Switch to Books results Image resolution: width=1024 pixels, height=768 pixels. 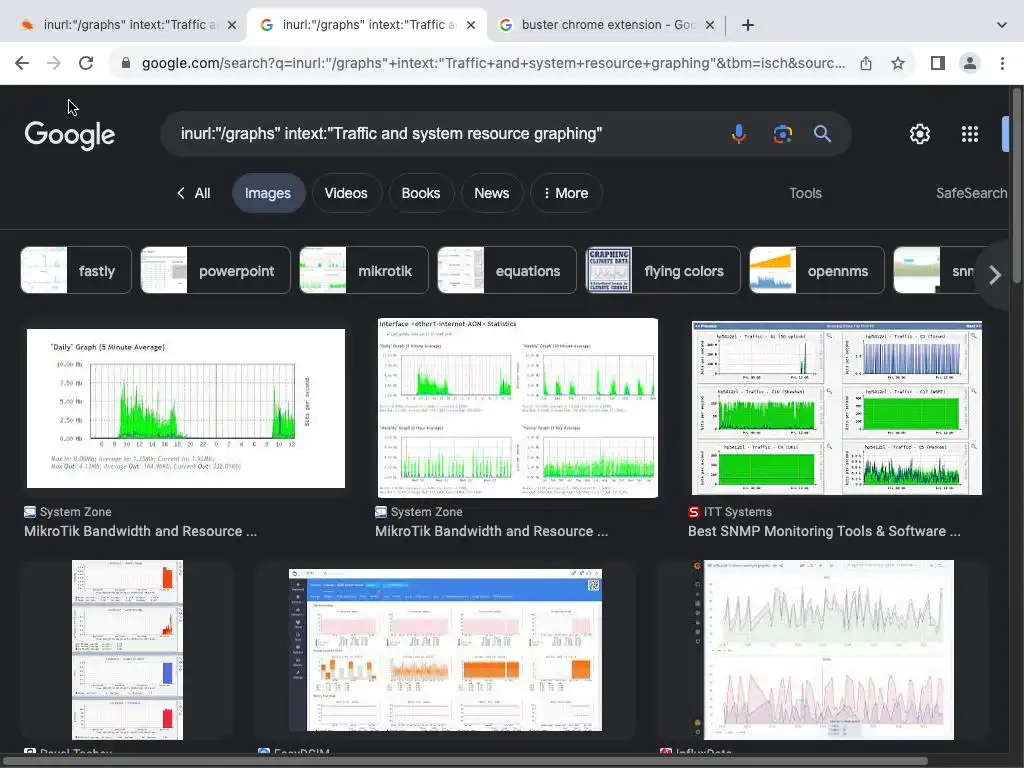421,193
